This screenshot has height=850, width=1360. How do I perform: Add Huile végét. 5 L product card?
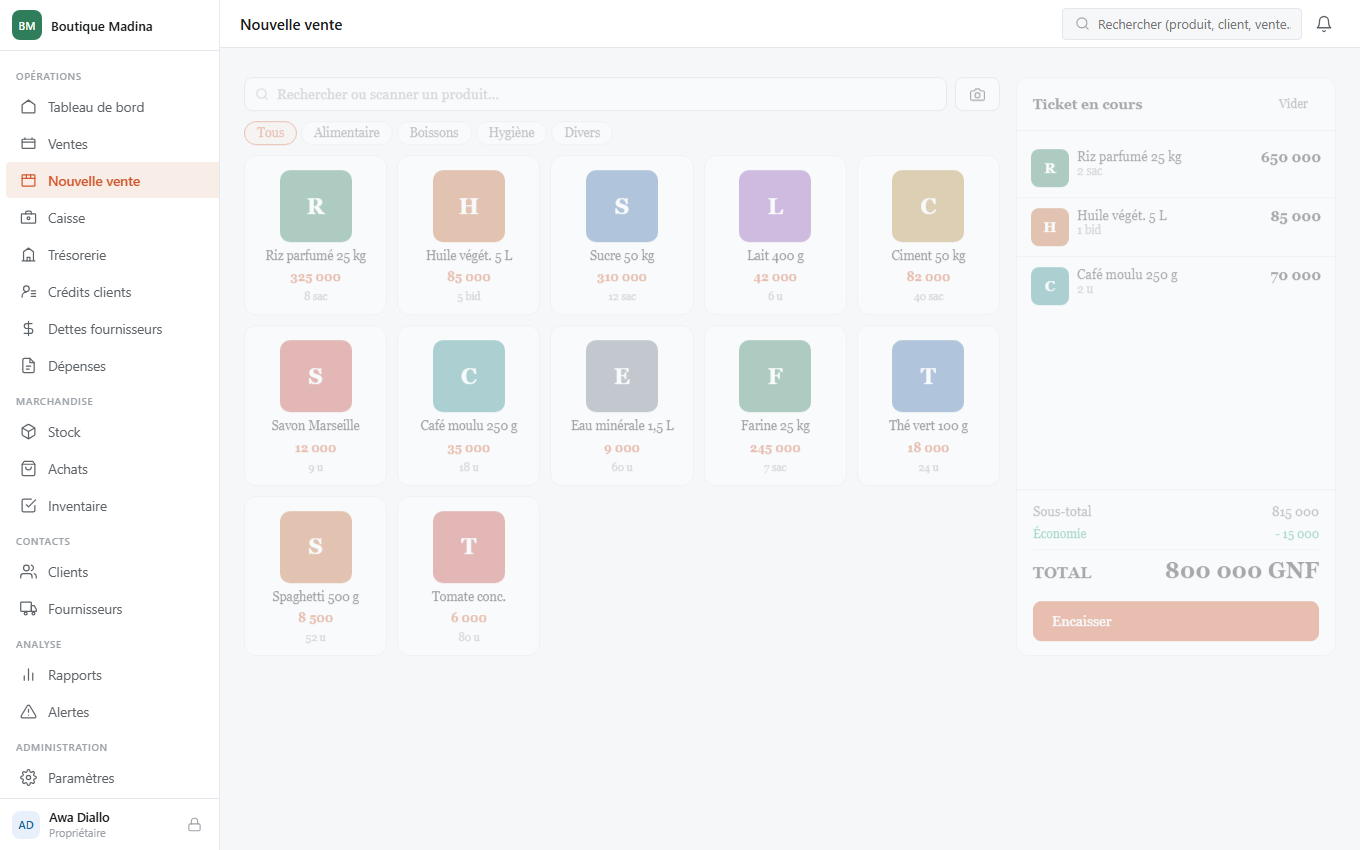tap(469, 235)
